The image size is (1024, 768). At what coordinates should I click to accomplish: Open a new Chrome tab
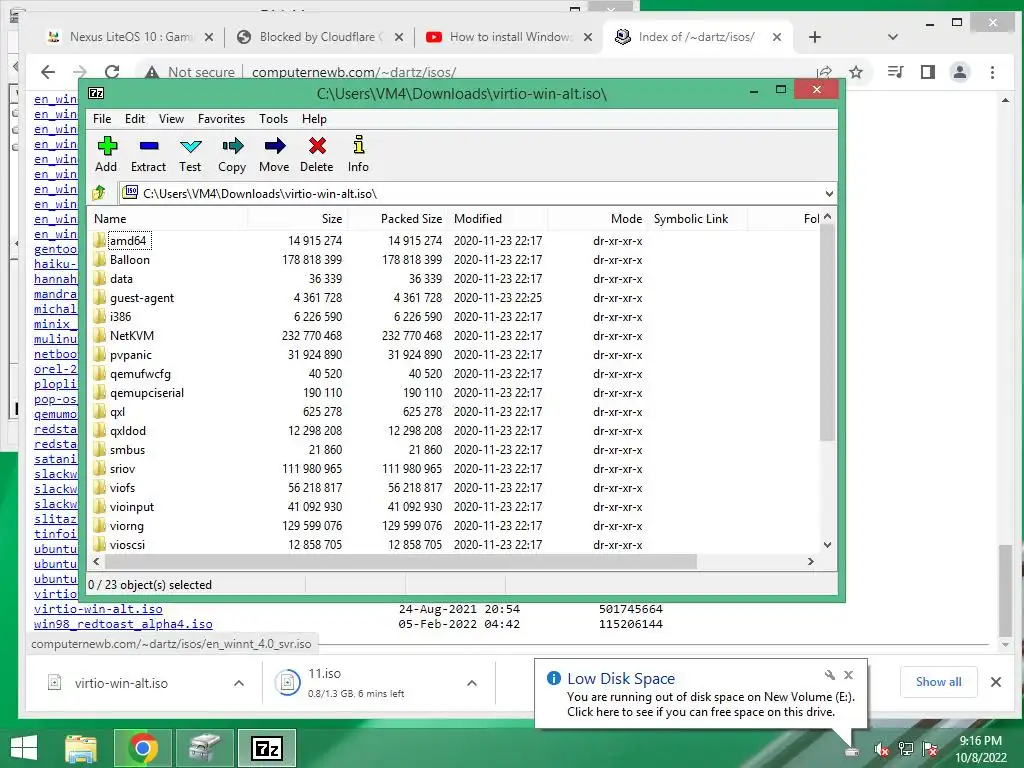[x=814, y=37]
